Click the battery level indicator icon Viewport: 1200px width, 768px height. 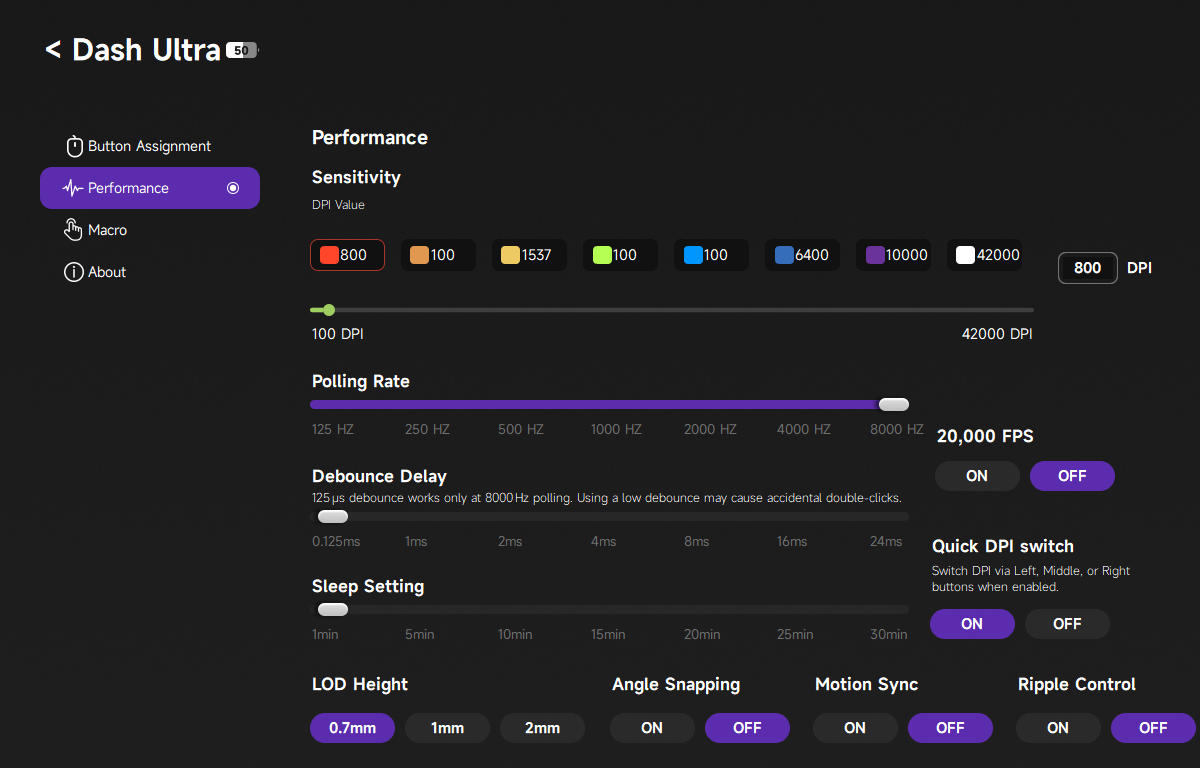pos(242,50)
